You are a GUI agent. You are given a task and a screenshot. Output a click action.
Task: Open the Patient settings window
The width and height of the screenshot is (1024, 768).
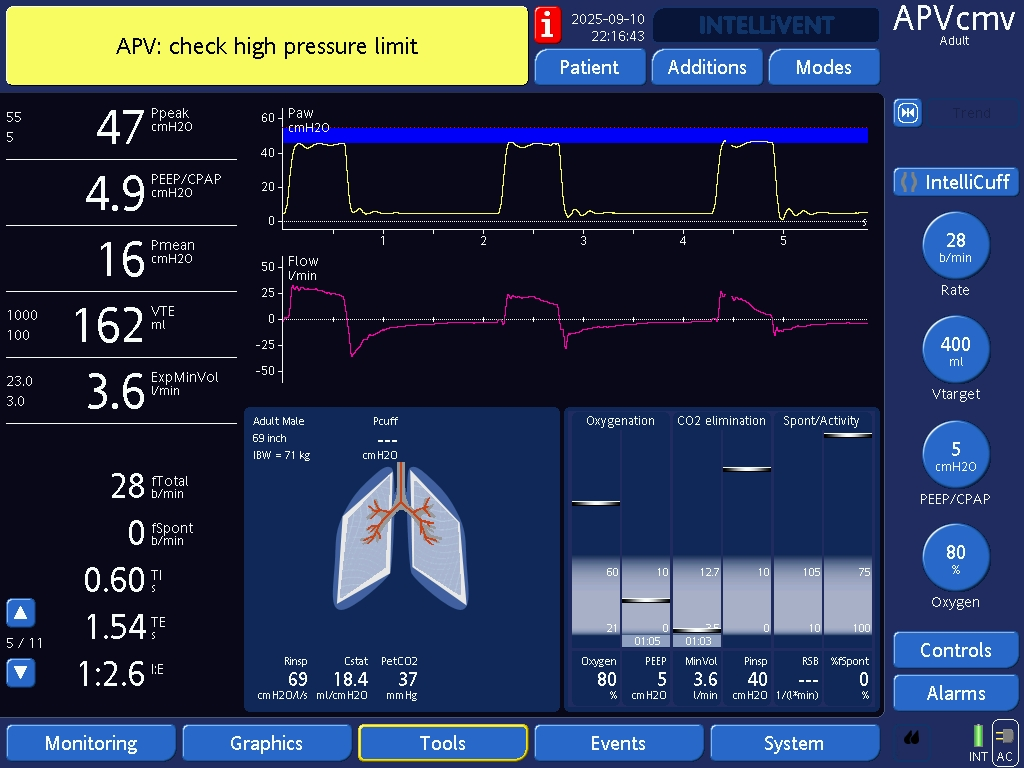pyautogui.click(x=589, y=67)
